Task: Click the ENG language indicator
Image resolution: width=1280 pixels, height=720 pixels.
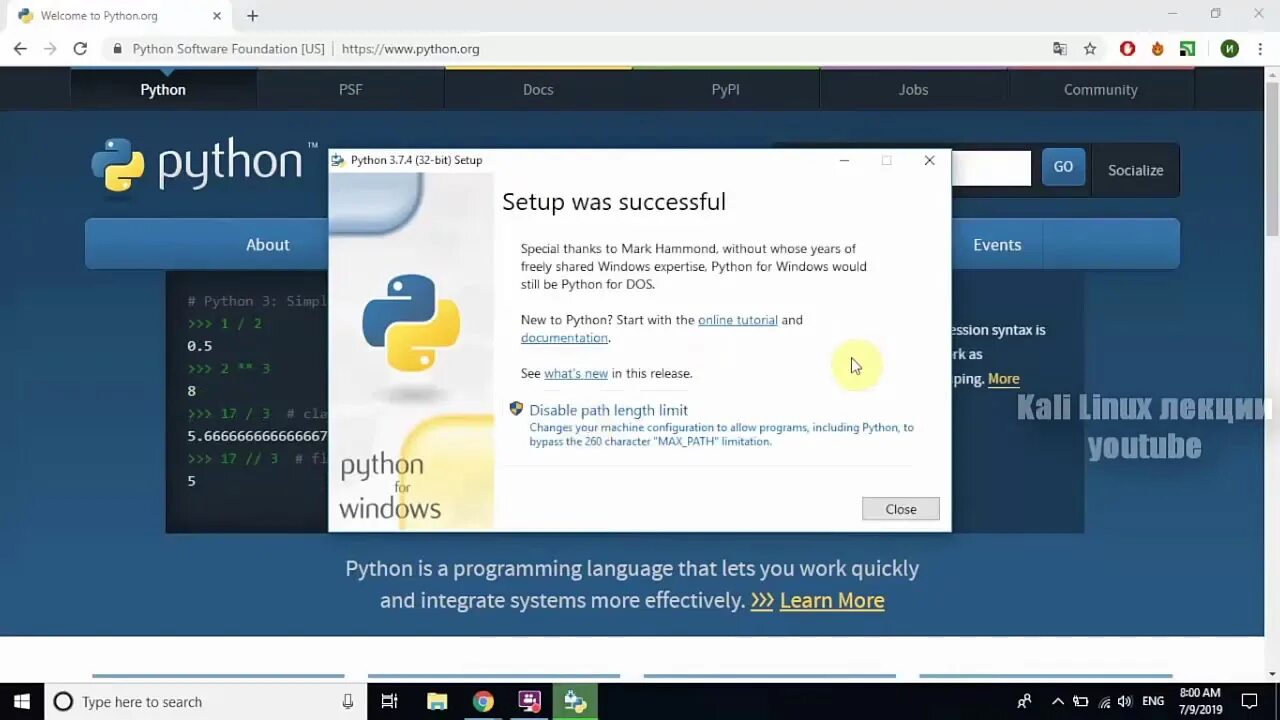Action: click(1153, 701)
